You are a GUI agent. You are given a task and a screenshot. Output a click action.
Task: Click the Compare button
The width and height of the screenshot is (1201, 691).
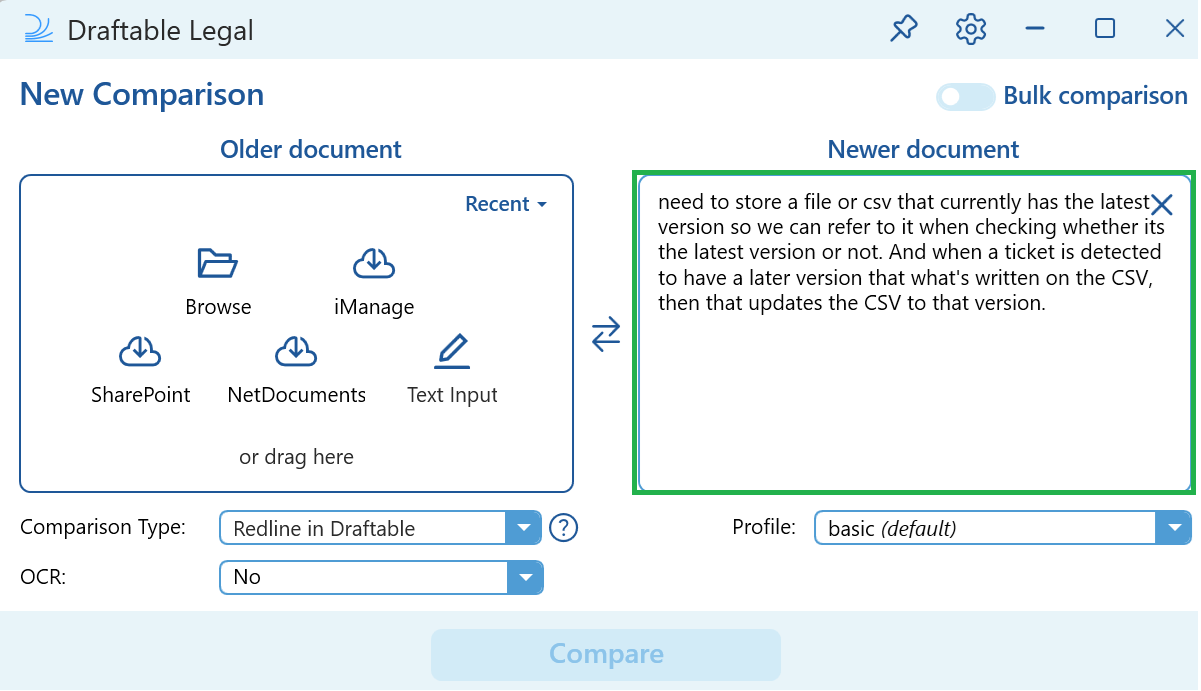605,654
